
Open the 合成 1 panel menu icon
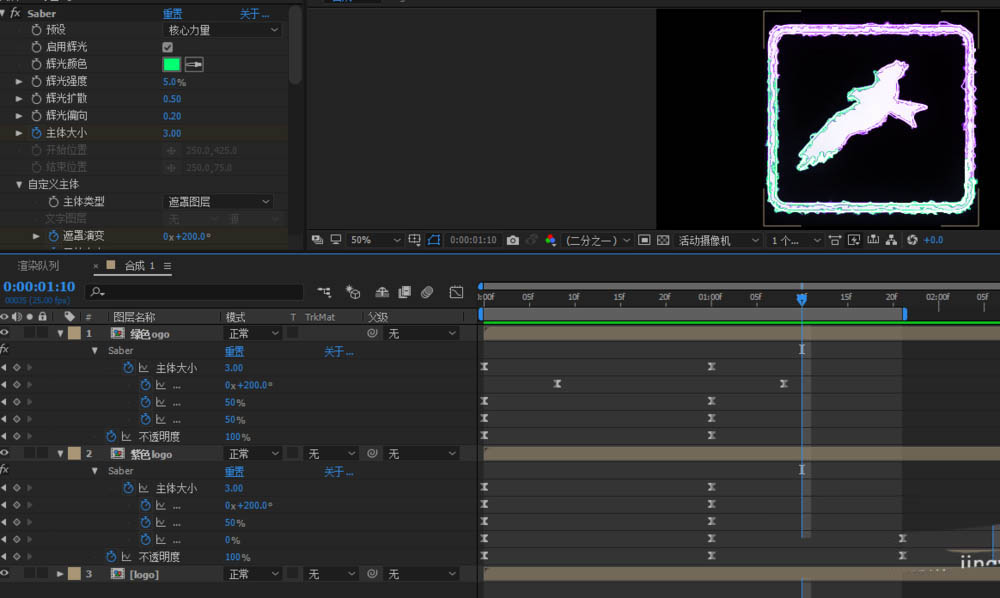click(x=167, y=266)
